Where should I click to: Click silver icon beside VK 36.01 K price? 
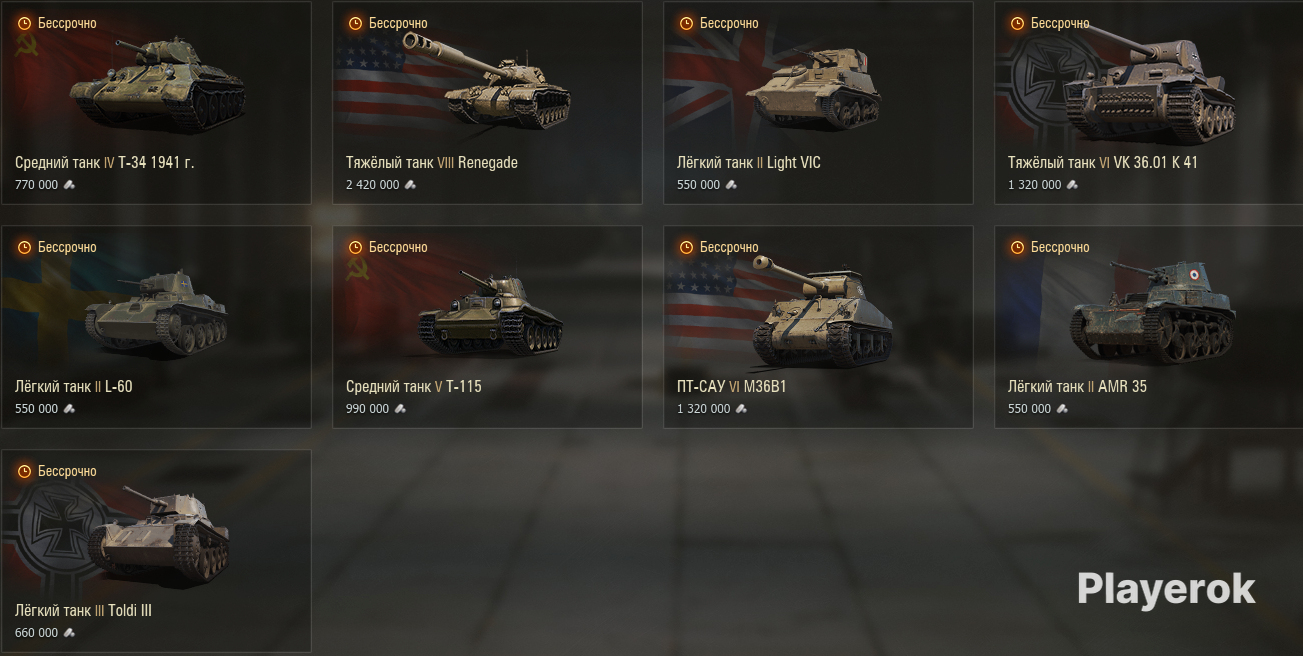(1072, 185)
